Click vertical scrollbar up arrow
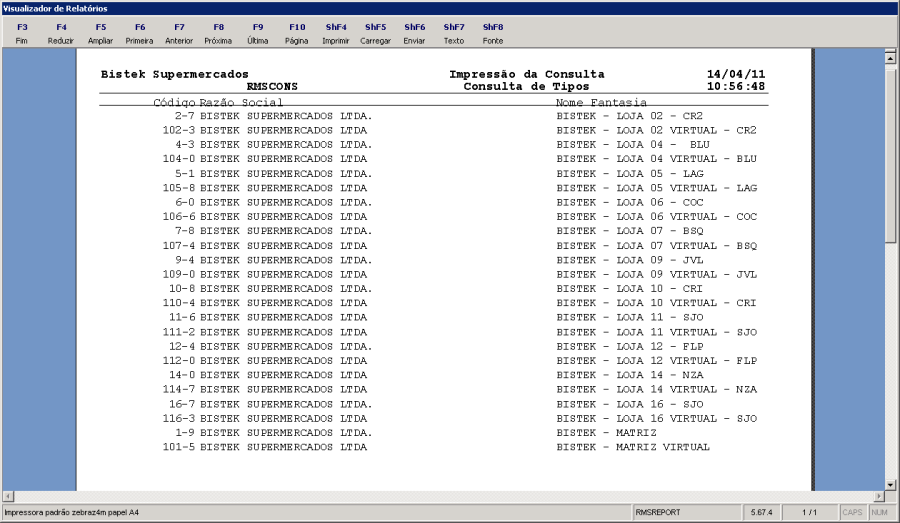The width and height of the screenshot is (900, 523). click(x=890, y=57)
